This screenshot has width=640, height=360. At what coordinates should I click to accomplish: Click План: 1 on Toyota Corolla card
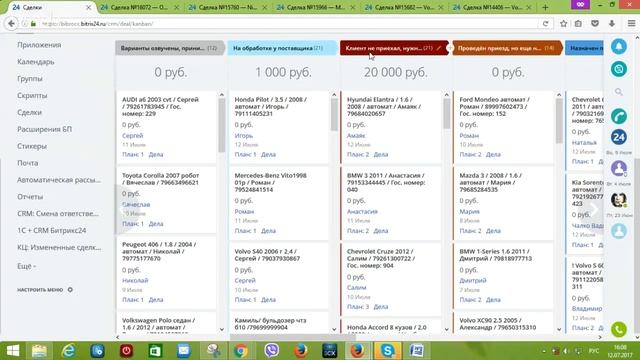133,224
